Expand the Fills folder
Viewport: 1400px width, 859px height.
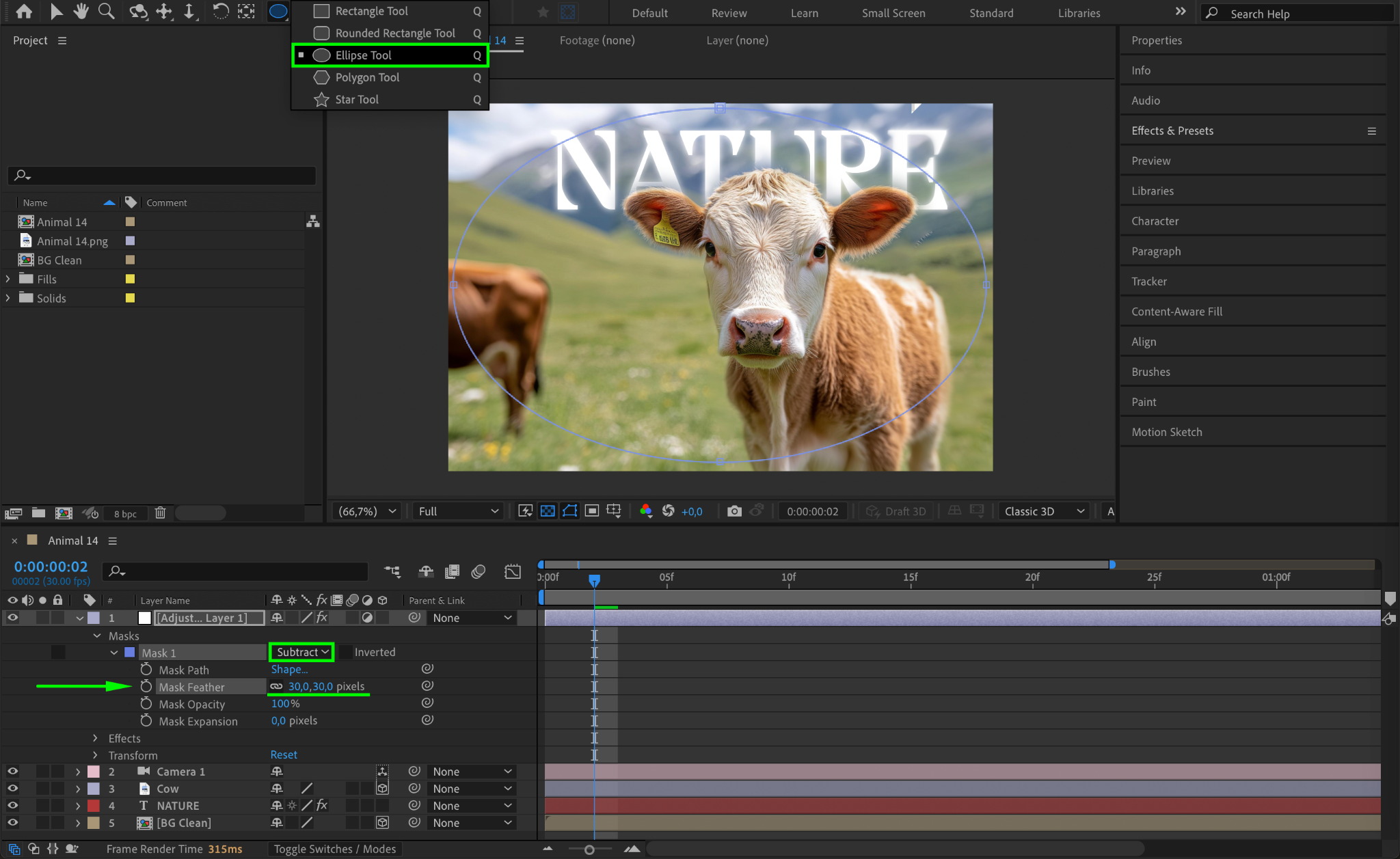[8, 279]
